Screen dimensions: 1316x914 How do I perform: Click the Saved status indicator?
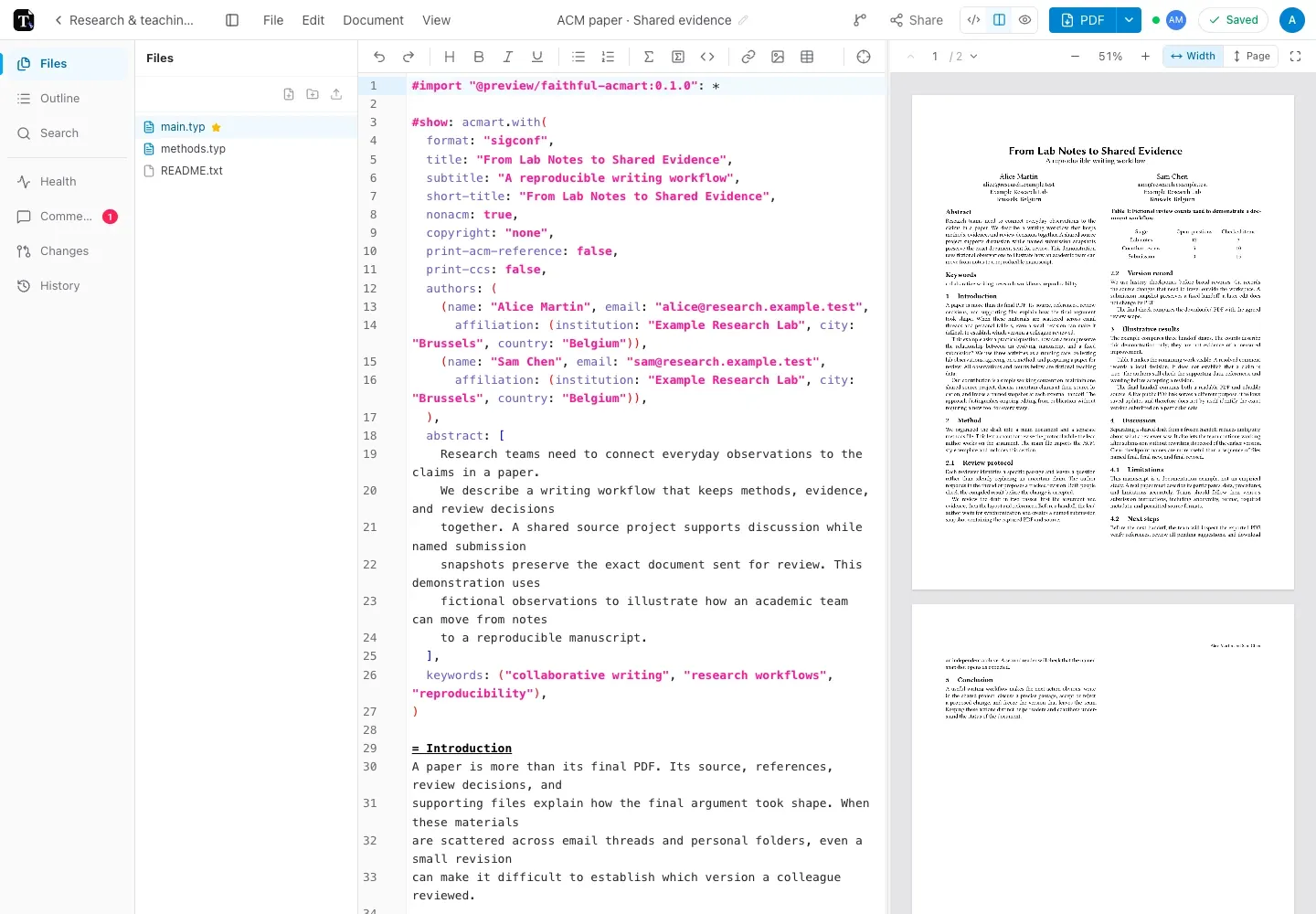click(x=1234, y=20)
